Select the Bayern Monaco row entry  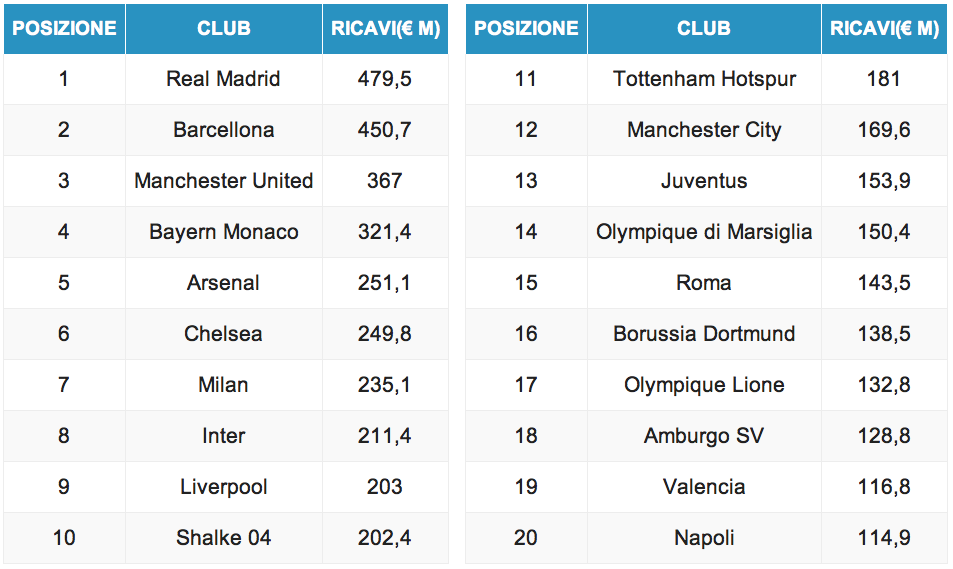223,232
